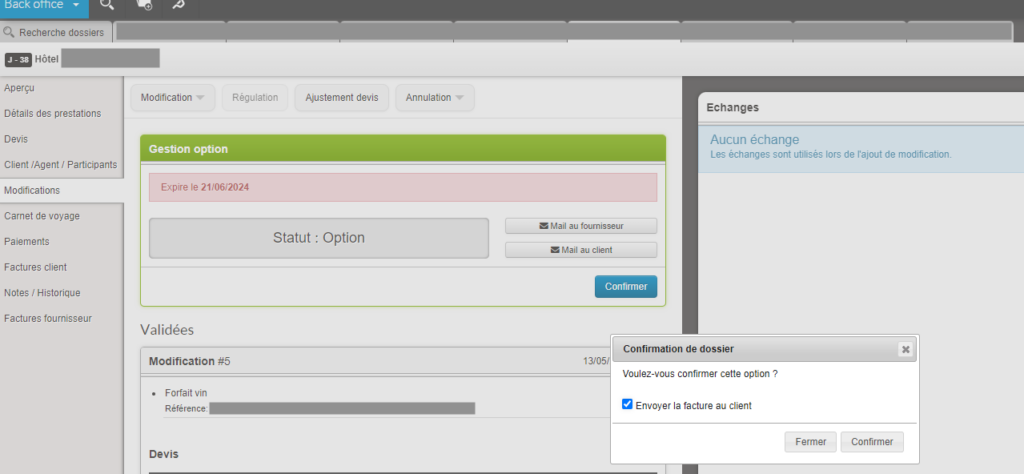Uncheck Envoyer la facture au client
Viewport: 1024px width, 474px height.
pos(627,405)
